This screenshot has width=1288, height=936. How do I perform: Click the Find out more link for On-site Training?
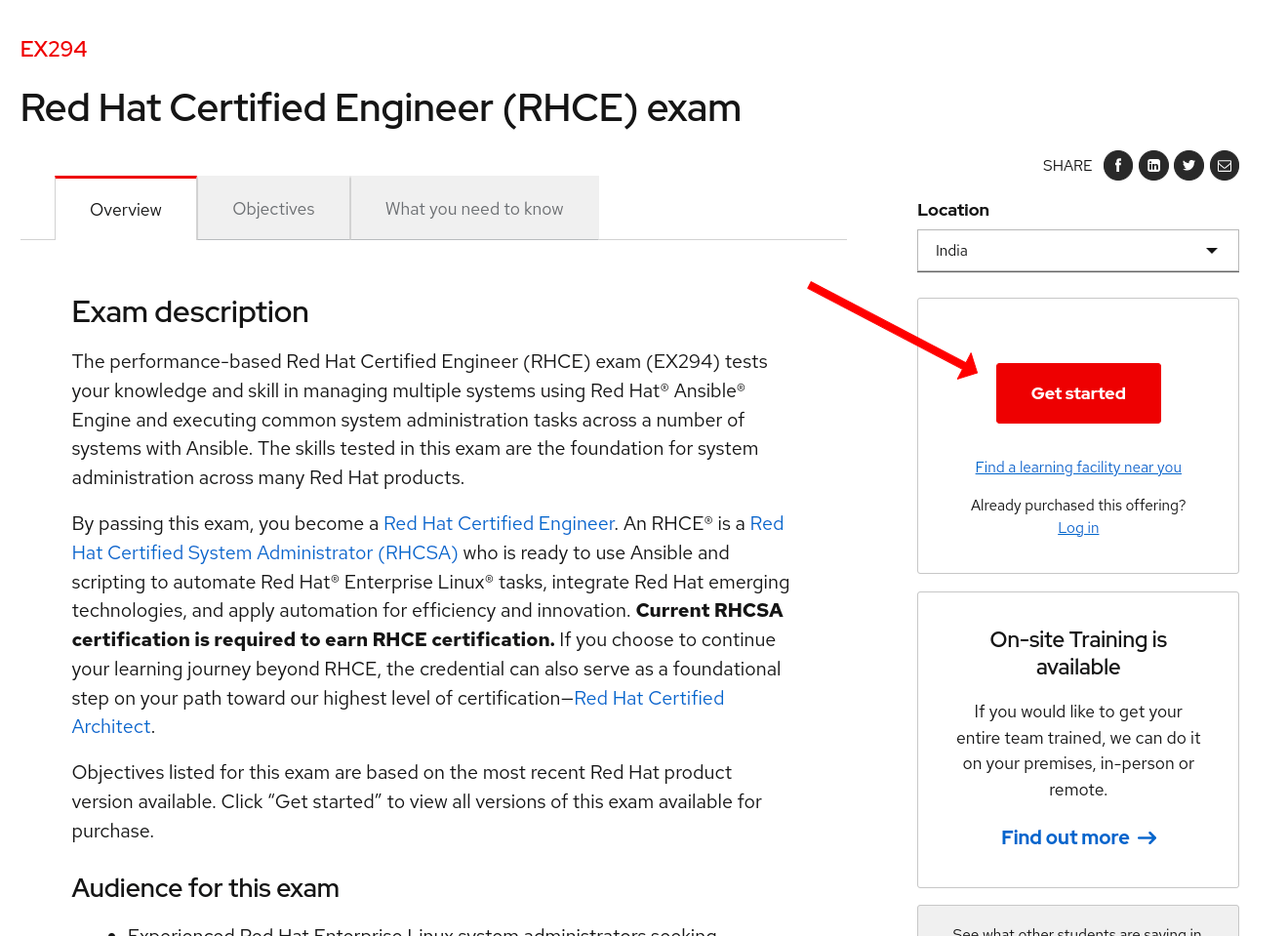[x=1065, y=837]
